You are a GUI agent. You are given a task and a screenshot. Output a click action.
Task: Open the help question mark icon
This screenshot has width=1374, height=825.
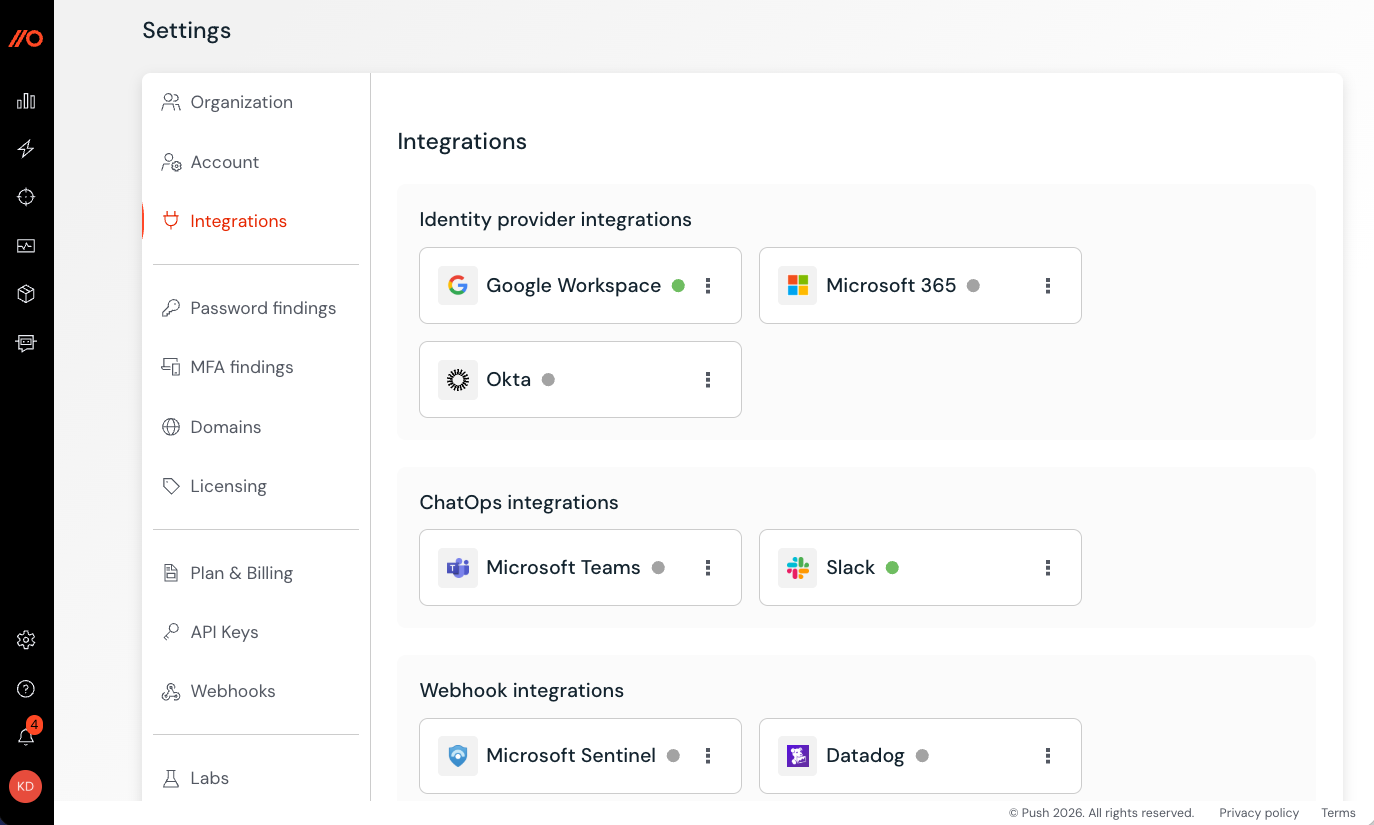26,688
